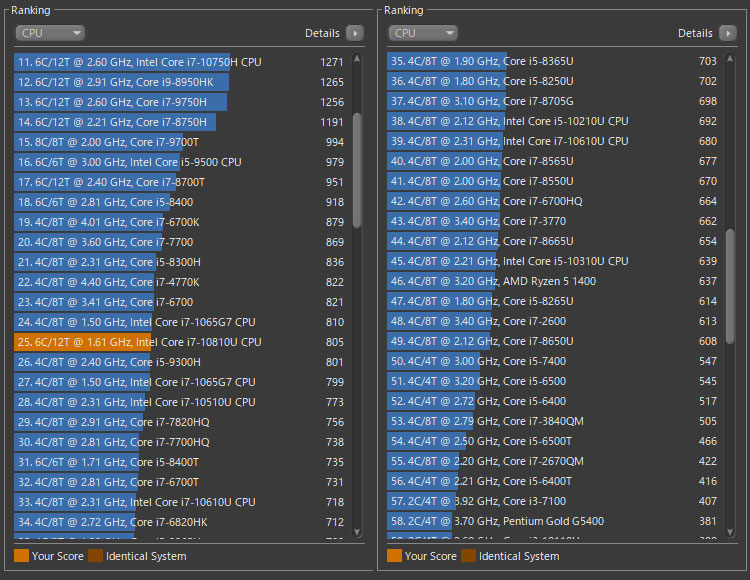Select row 36 Core i5-8250U

point(553,81)
